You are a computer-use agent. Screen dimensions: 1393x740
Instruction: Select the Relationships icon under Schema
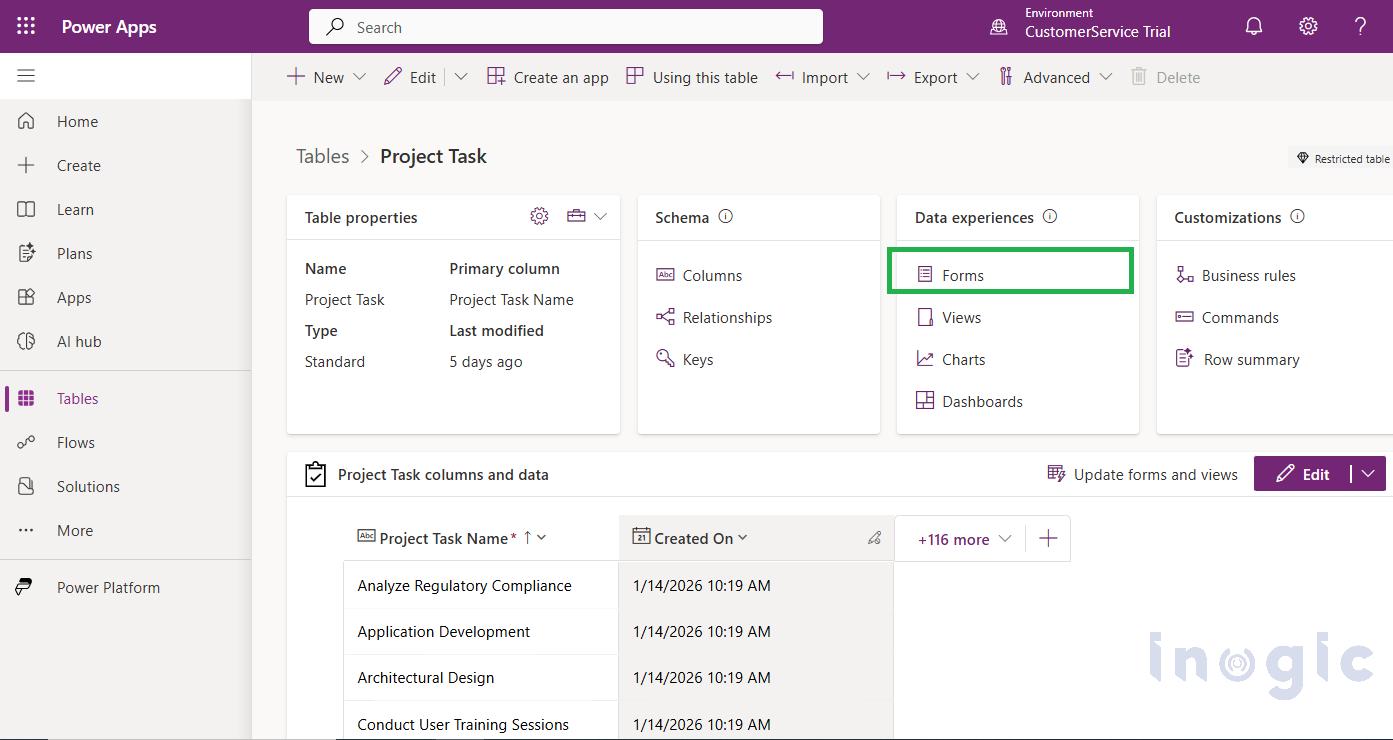[665, 317]
